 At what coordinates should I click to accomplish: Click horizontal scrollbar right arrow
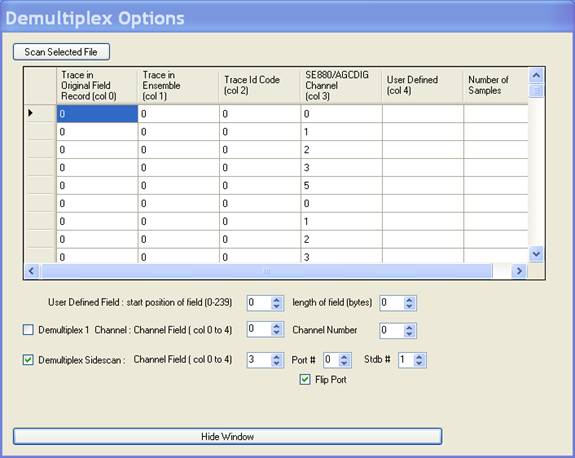point(519,271)
